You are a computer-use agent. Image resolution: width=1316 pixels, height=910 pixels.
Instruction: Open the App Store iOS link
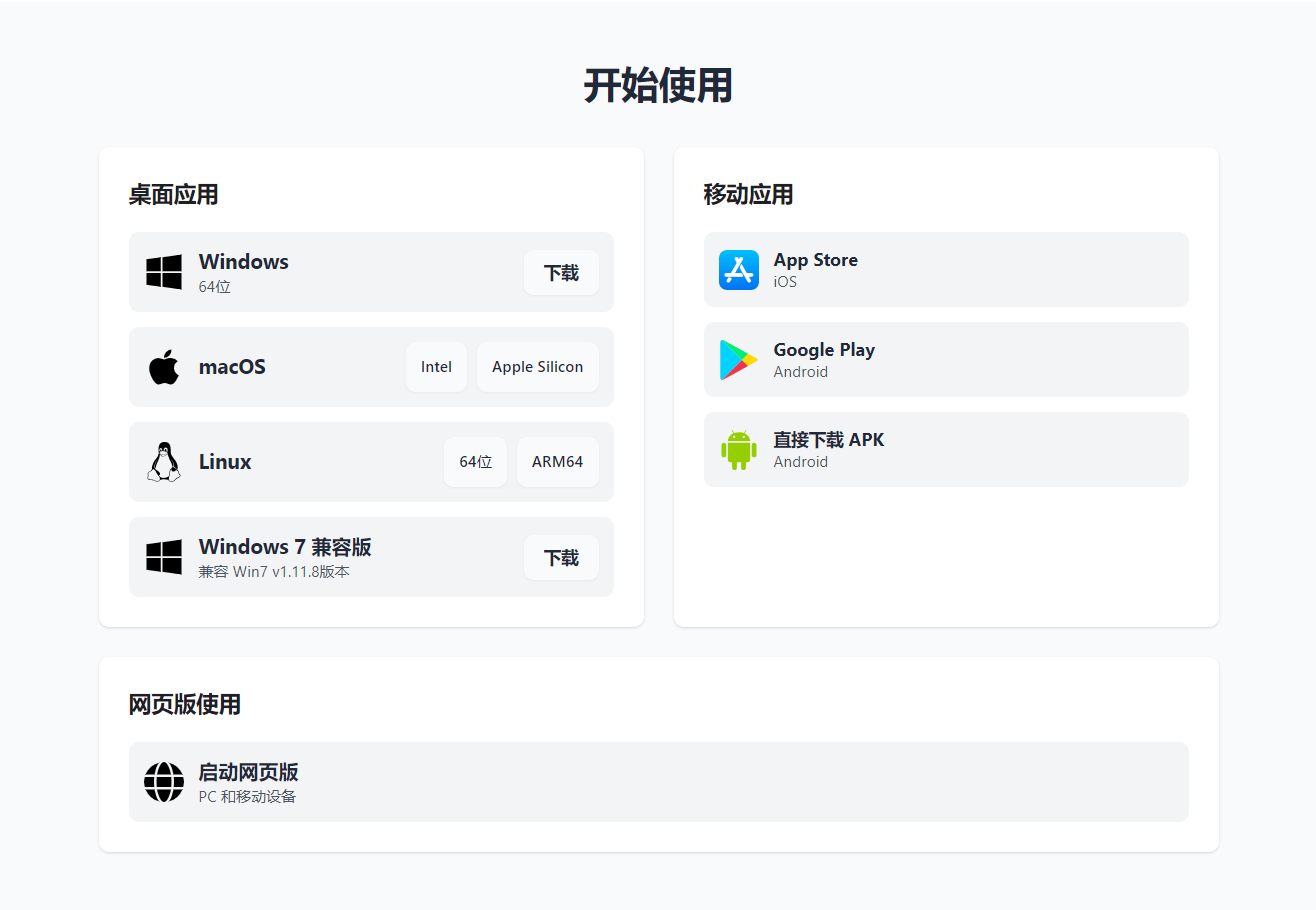pyautogui.click(x=945, y=270)
